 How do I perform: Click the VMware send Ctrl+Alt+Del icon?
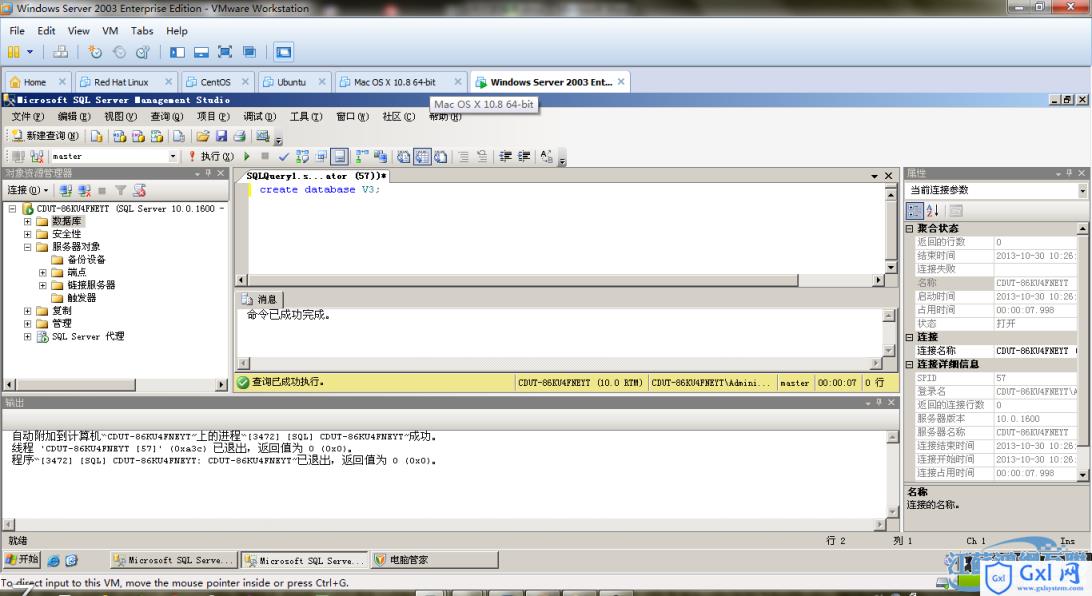(x=61, y=52)
